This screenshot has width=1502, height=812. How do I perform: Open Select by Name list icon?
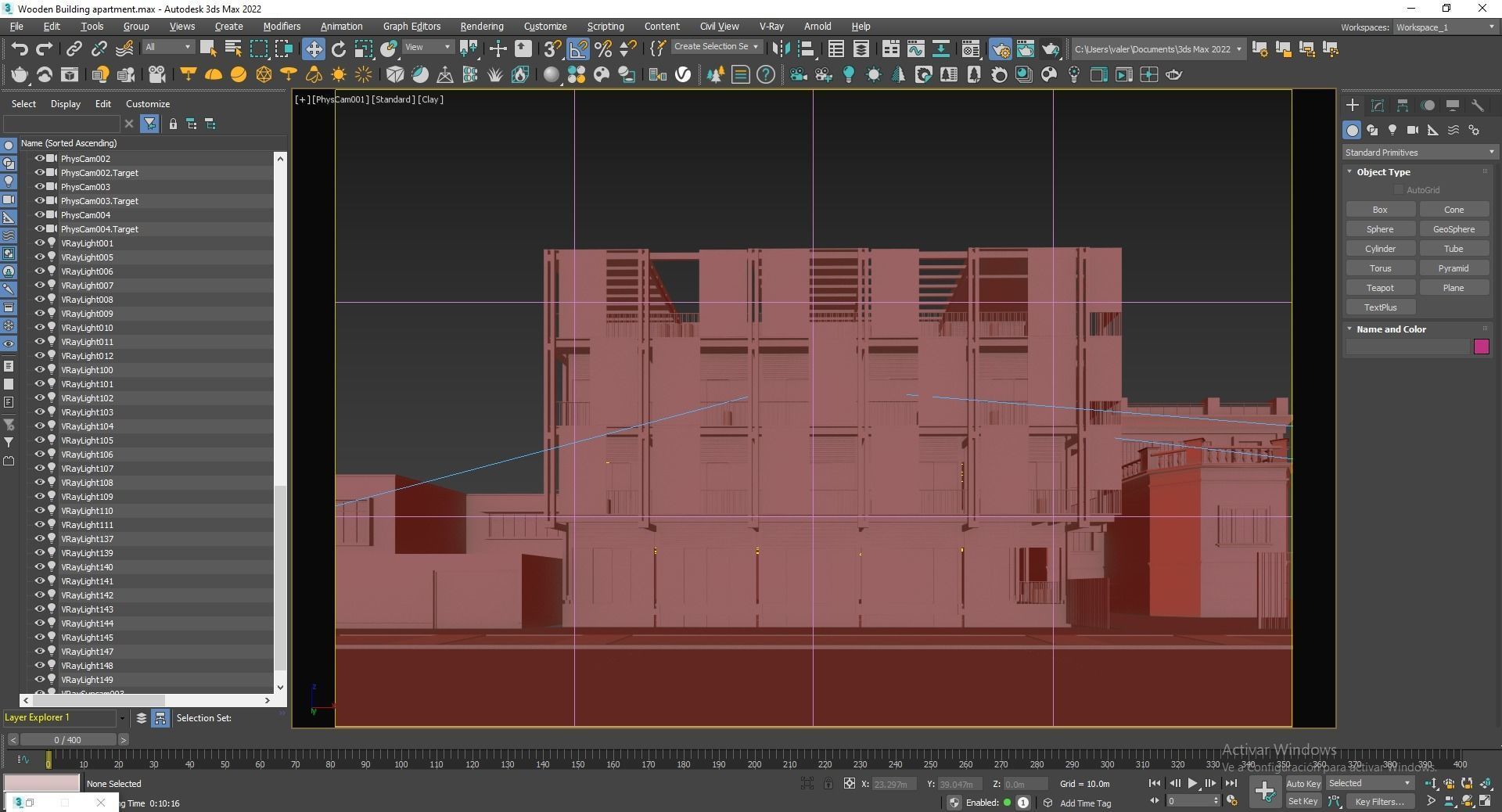233,49
